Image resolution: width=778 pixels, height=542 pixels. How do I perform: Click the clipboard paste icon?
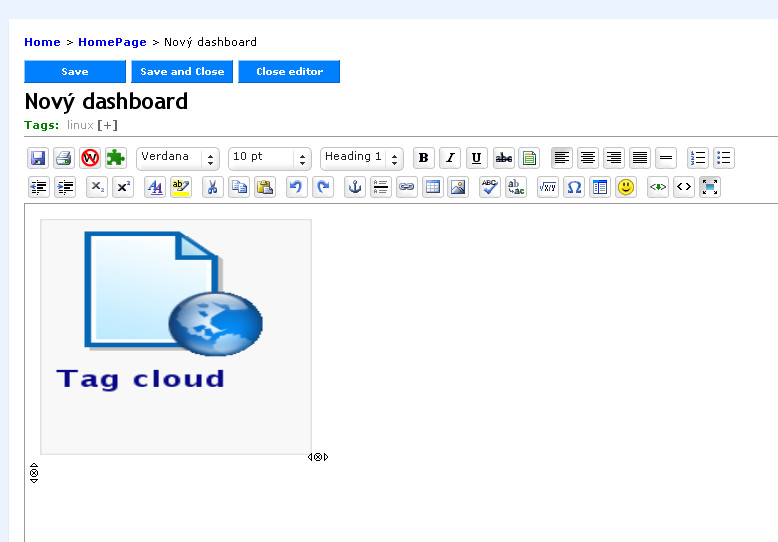point(265,187)
